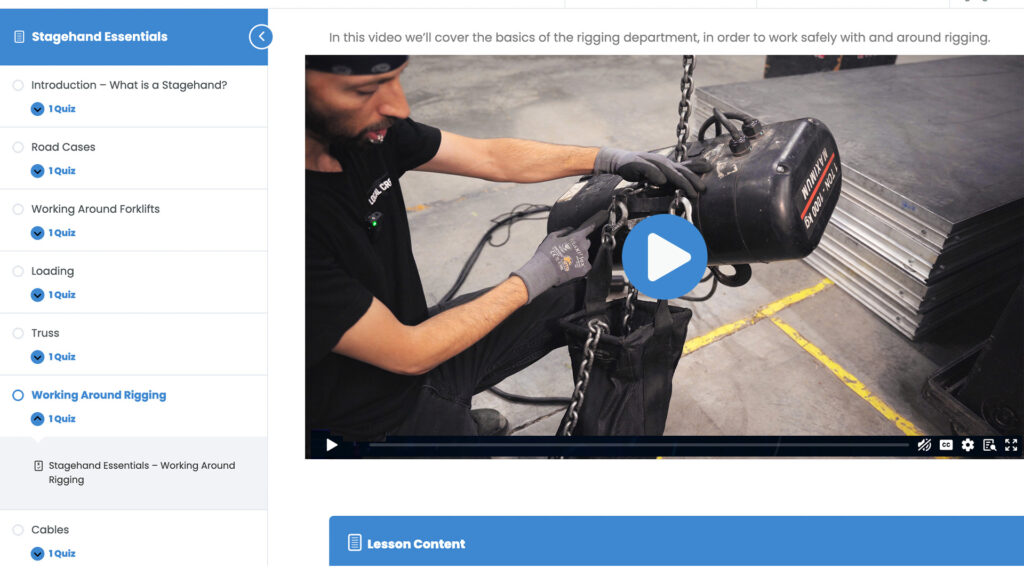Collapse the quiz list under Working Around Rigging
This screenshot has width=1024, height=576.
(x=38, y=419)
